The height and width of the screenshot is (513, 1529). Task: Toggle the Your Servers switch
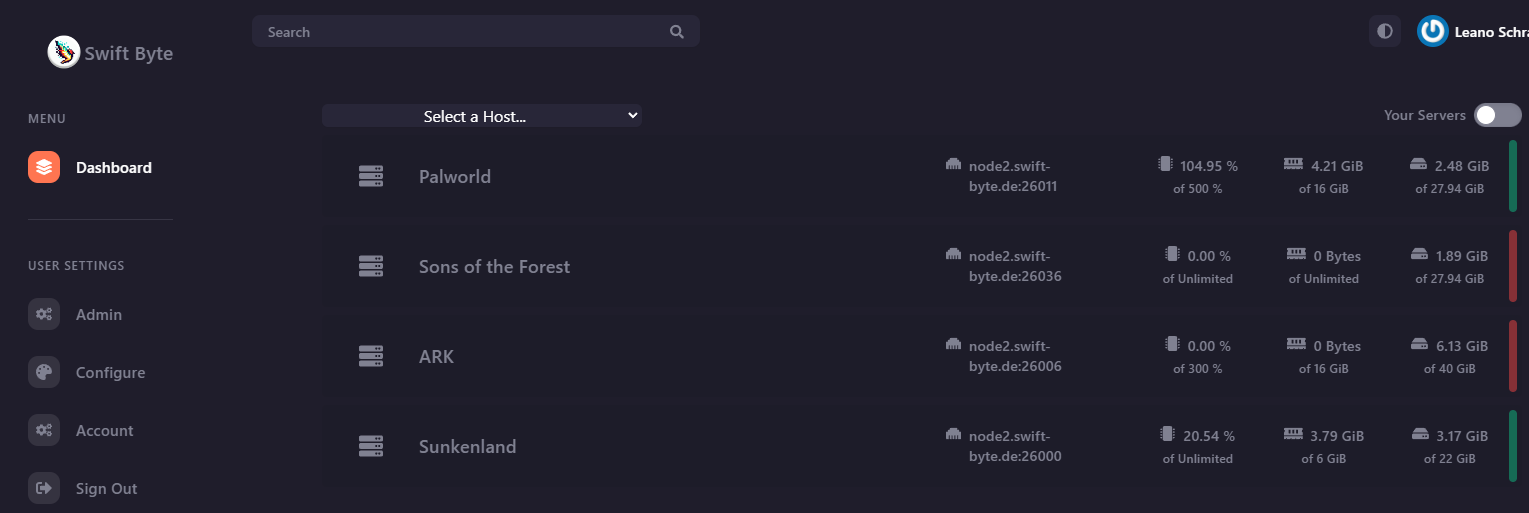1497,115
